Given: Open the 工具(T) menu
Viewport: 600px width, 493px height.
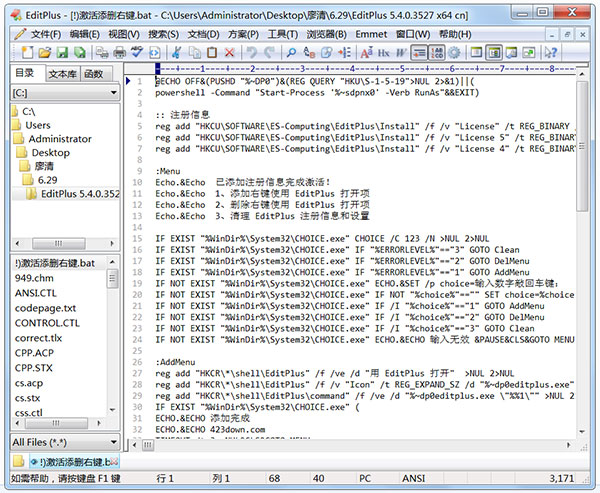Looking at the screenshot, I should (x=283, y=34).
